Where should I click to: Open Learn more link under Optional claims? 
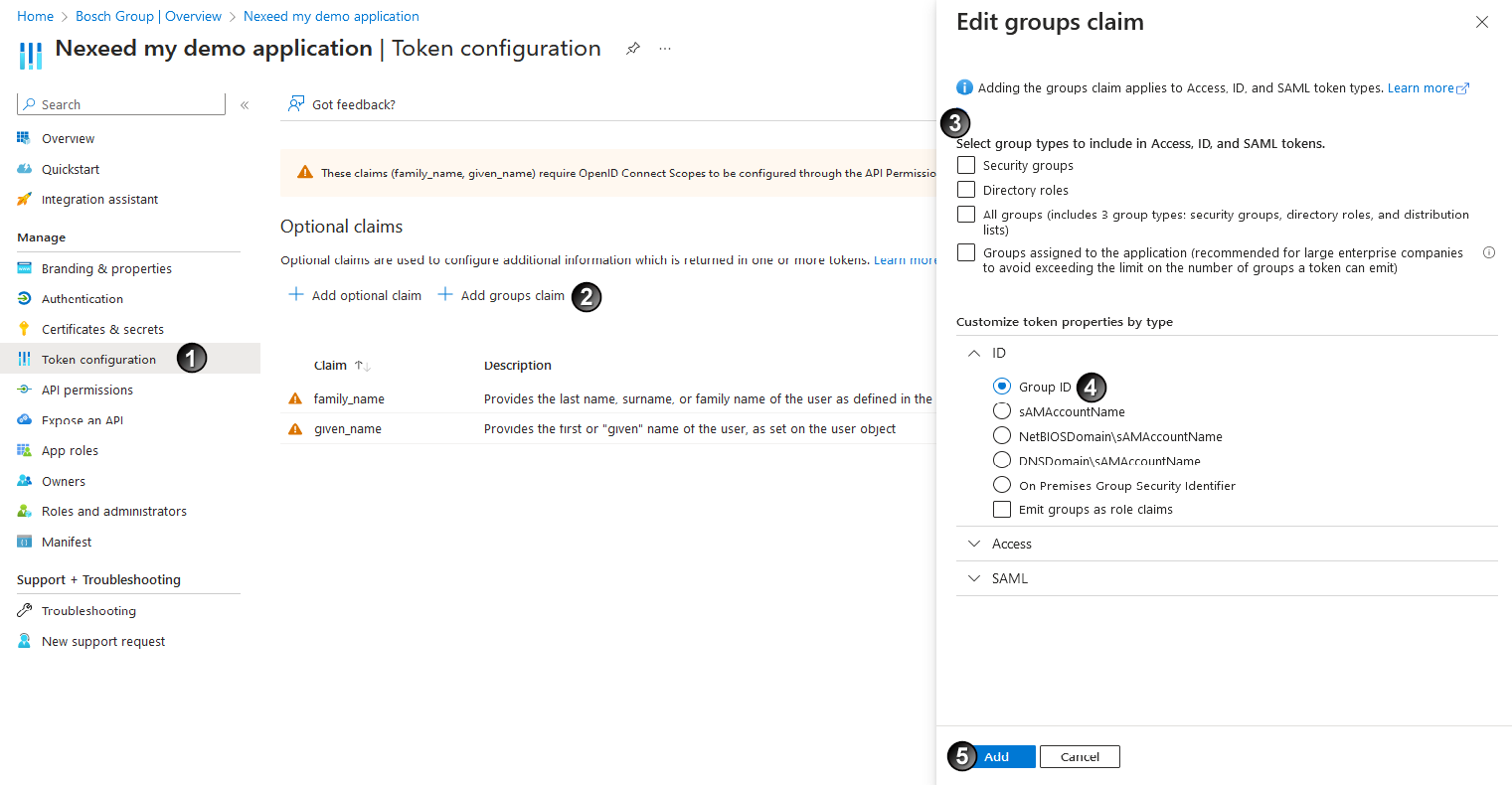(x=906, y=259)
